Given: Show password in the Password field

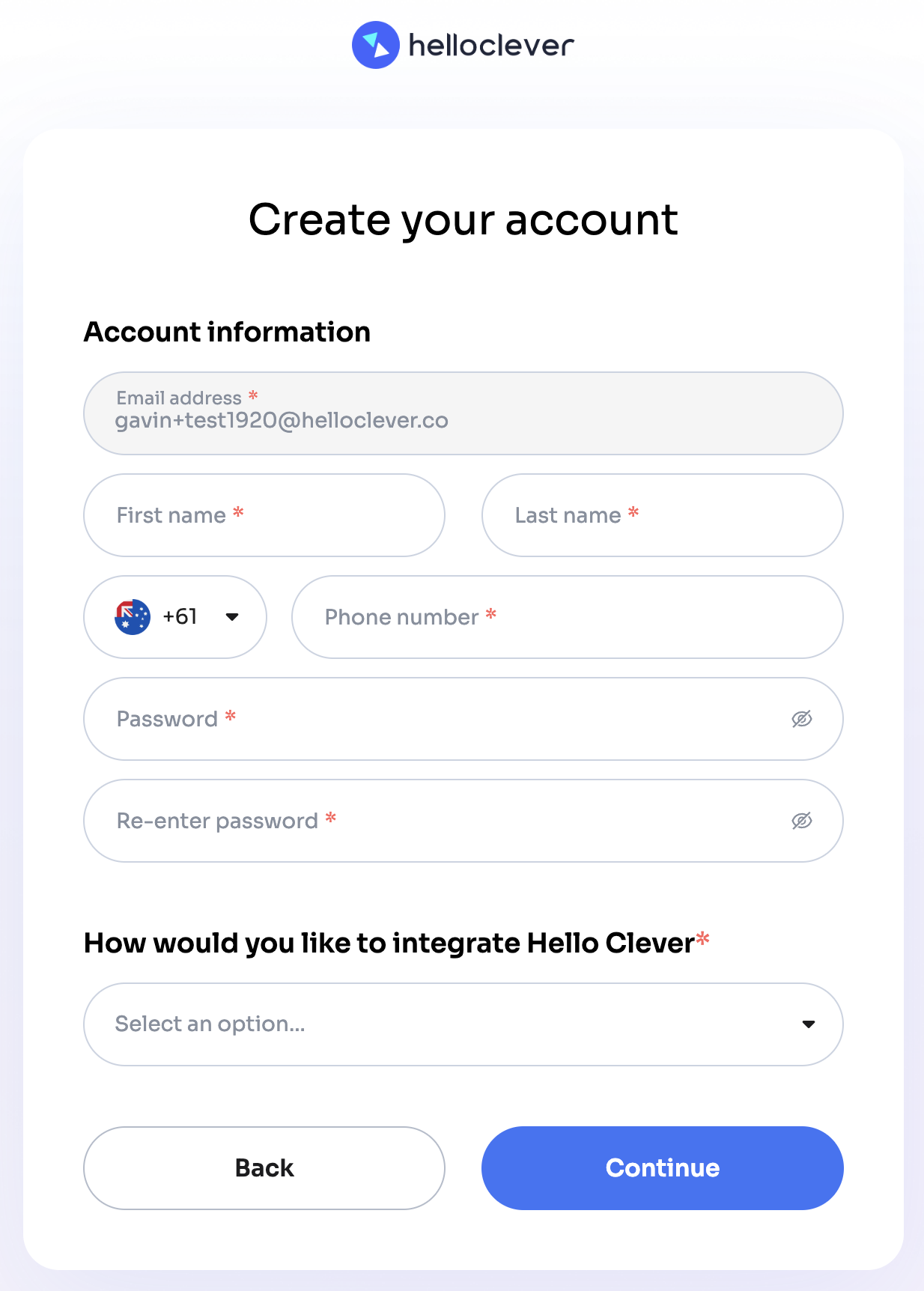Looking at the screenshot, I should 801,719.
